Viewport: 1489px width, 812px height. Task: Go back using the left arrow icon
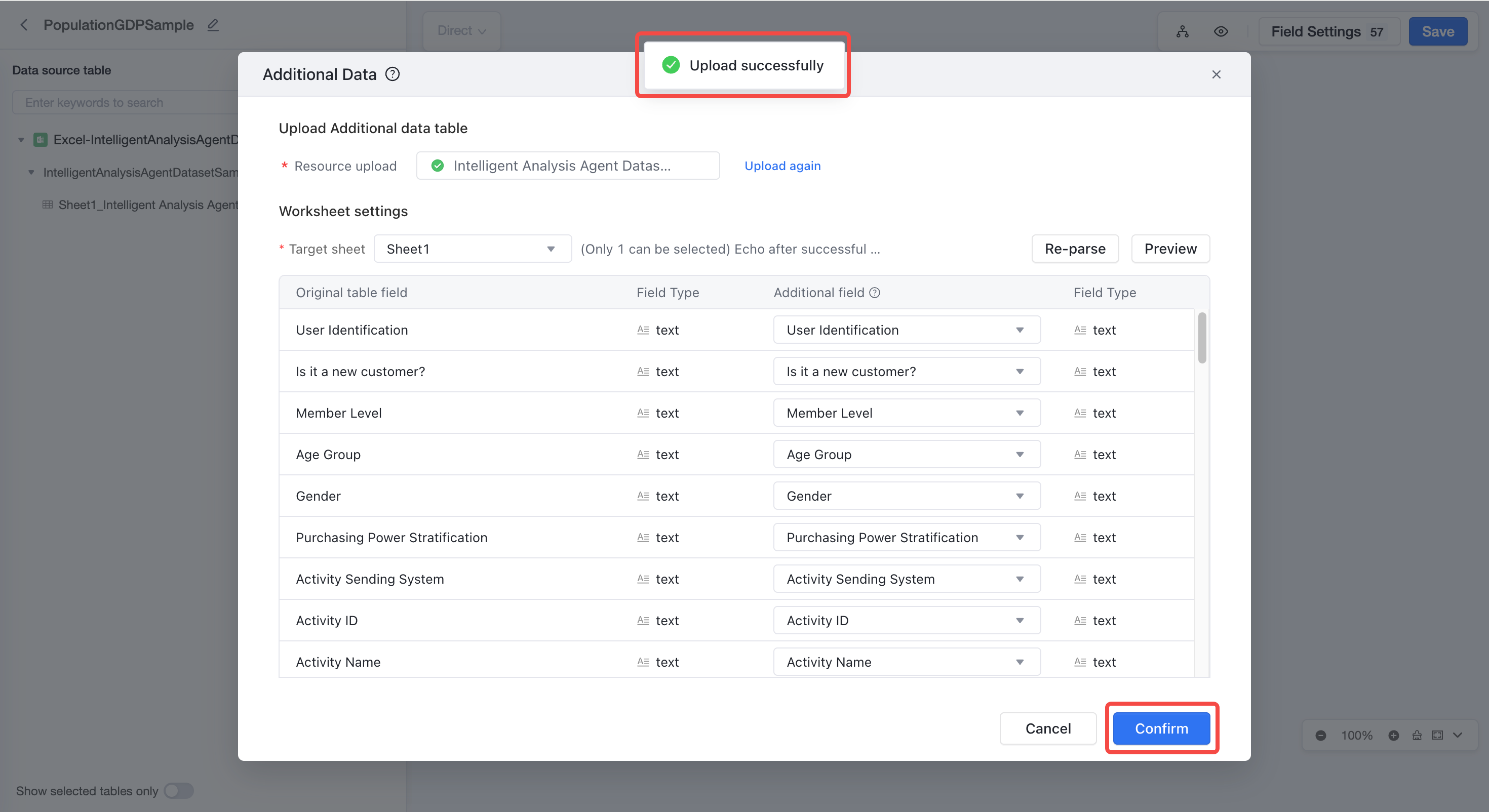point(24,25)
